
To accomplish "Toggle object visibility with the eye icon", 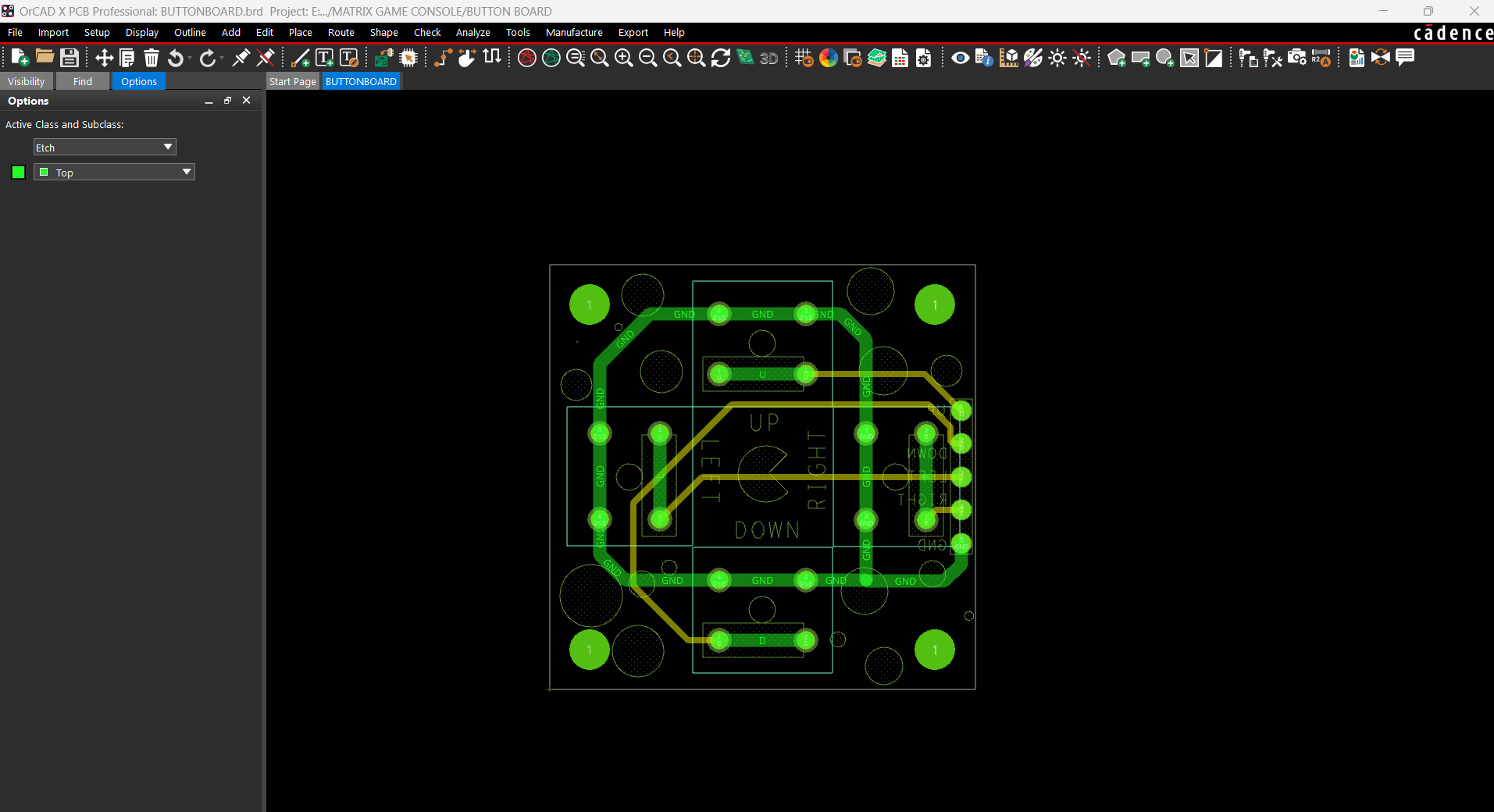I will pos(960,58).
